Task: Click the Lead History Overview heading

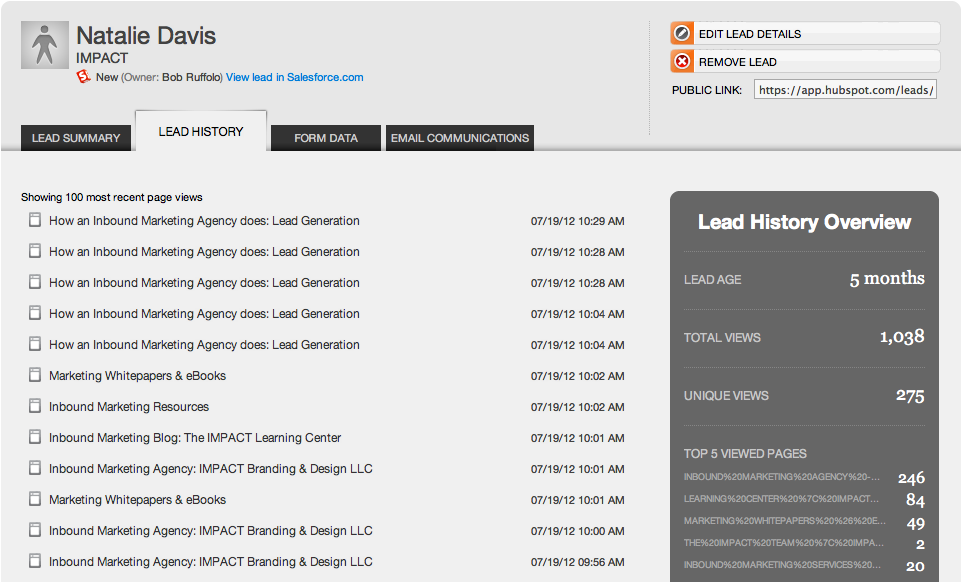Action: (x=804, y=222)
